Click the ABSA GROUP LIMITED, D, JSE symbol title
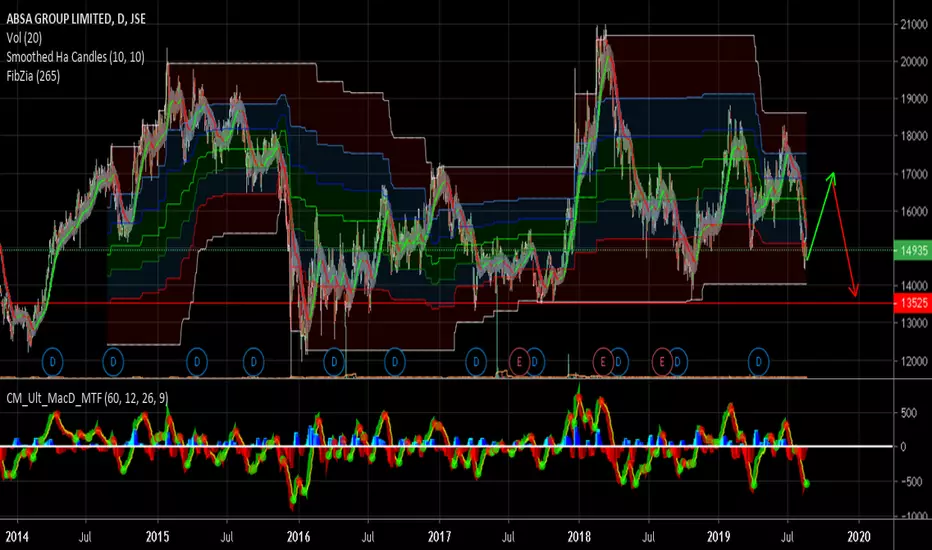The width and height of the screenshot is (932, 550). [x=76, y=19]
